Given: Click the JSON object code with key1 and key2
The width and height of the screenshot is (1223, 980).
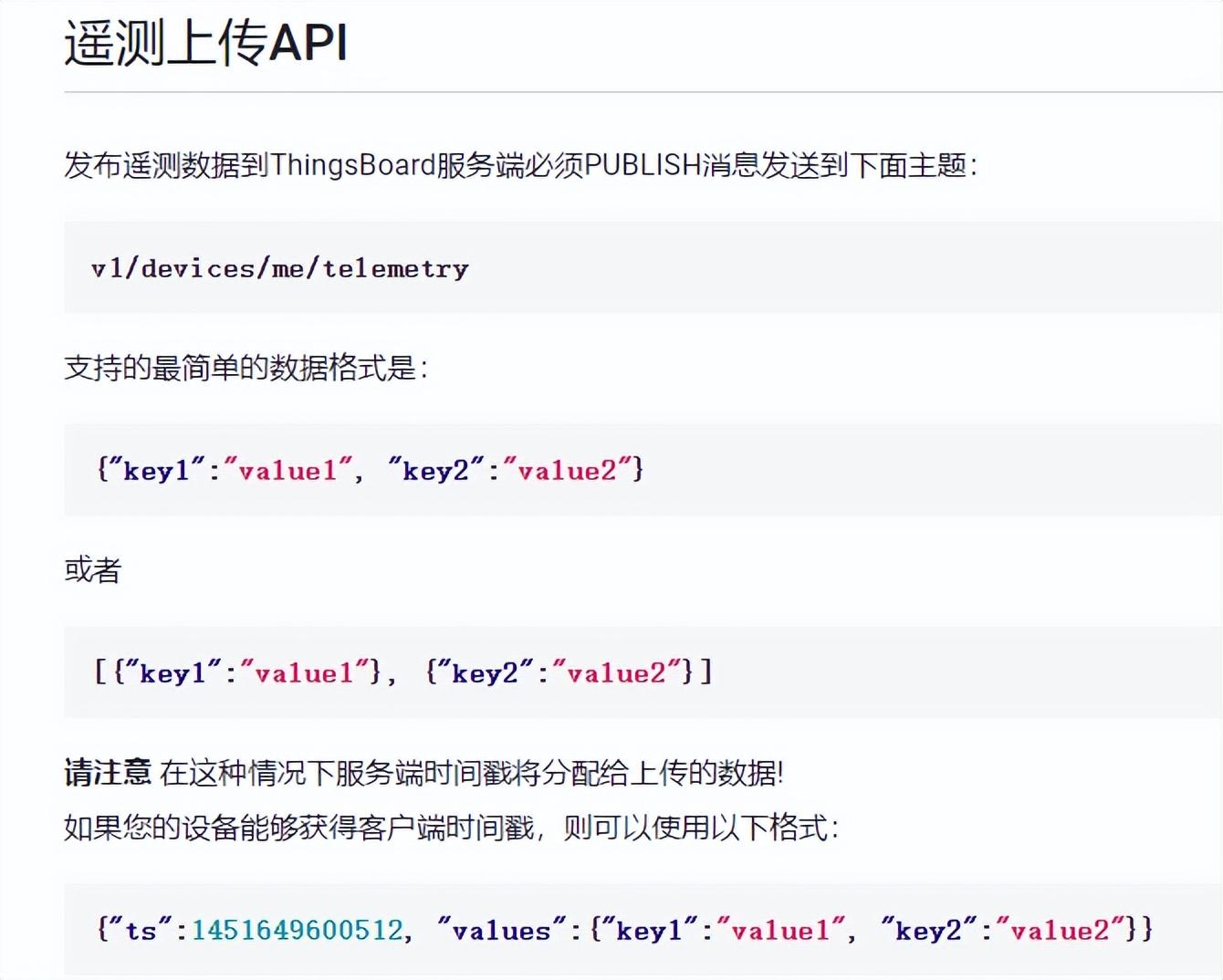Looking at the screenshot, I should (x=370, y=470).
